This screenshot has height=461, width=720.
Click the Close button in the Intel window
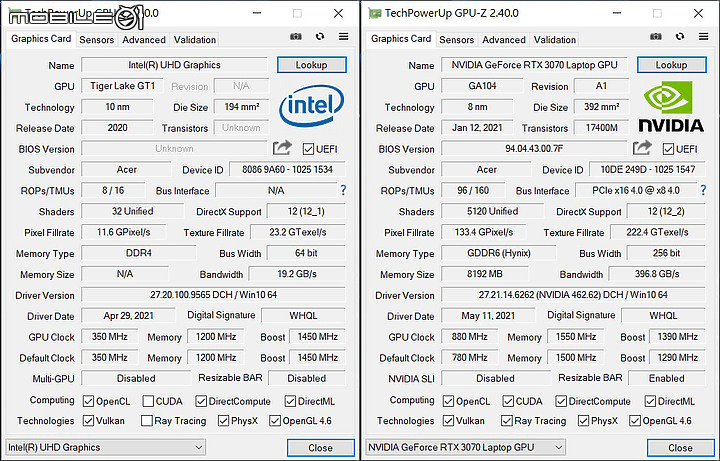pyautogui.click(x=321, y=448)
